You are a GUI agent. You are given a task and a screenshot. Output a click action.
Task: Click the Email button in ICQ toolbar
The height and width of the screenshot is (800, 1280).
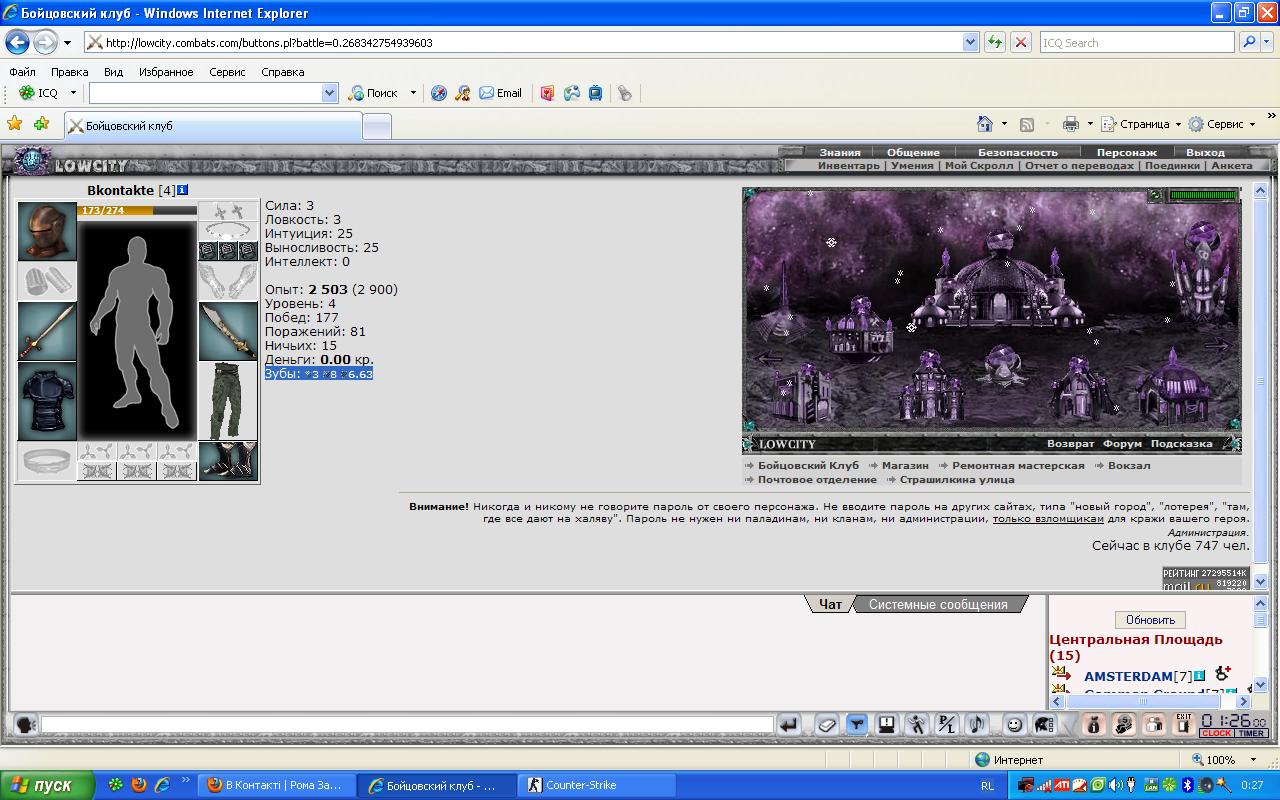point(501,93)
